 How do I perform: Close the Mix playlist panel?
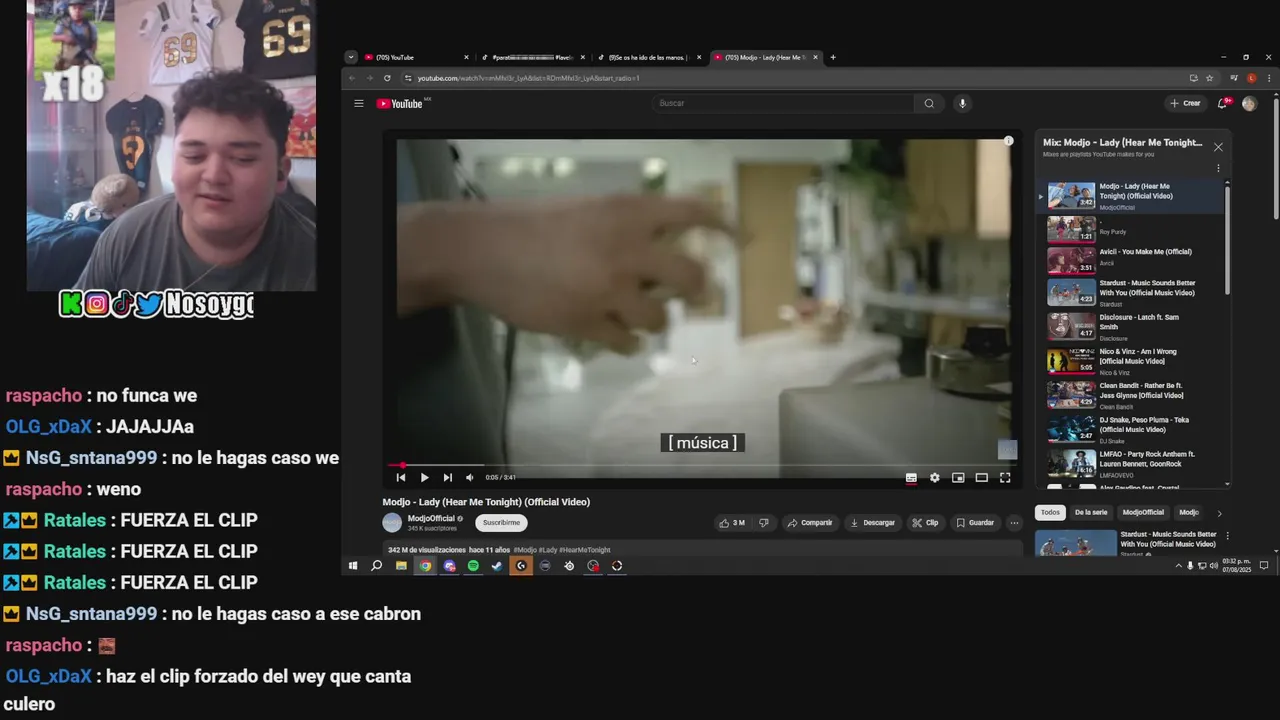(x=1218, y=147)
